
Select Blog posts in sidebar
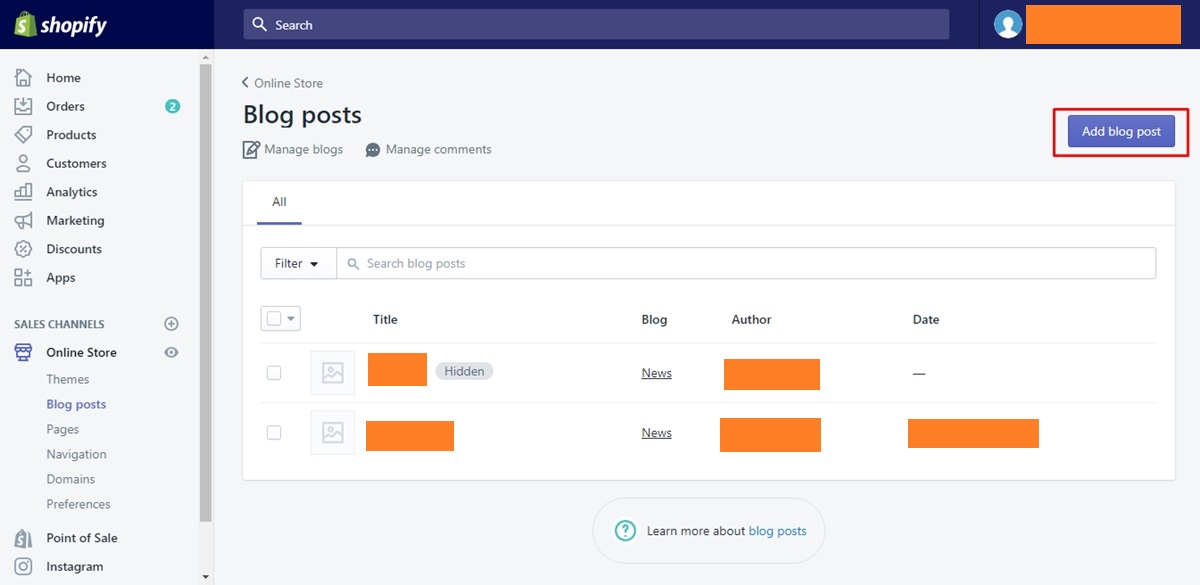(x=76, y=404)
